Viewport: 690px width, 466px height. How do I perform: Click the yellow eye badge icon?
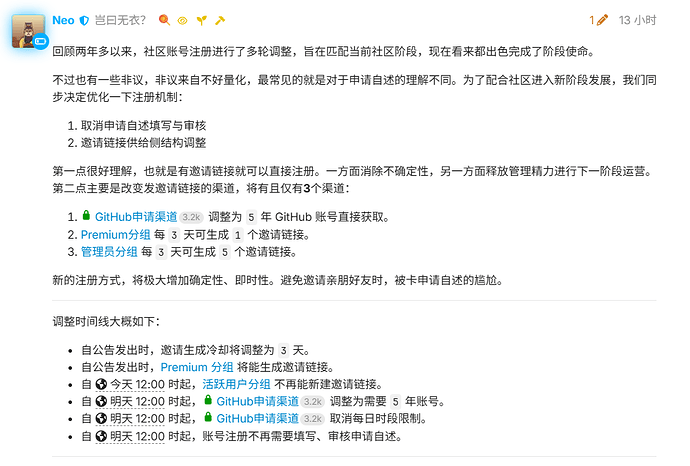click(183, 21)
